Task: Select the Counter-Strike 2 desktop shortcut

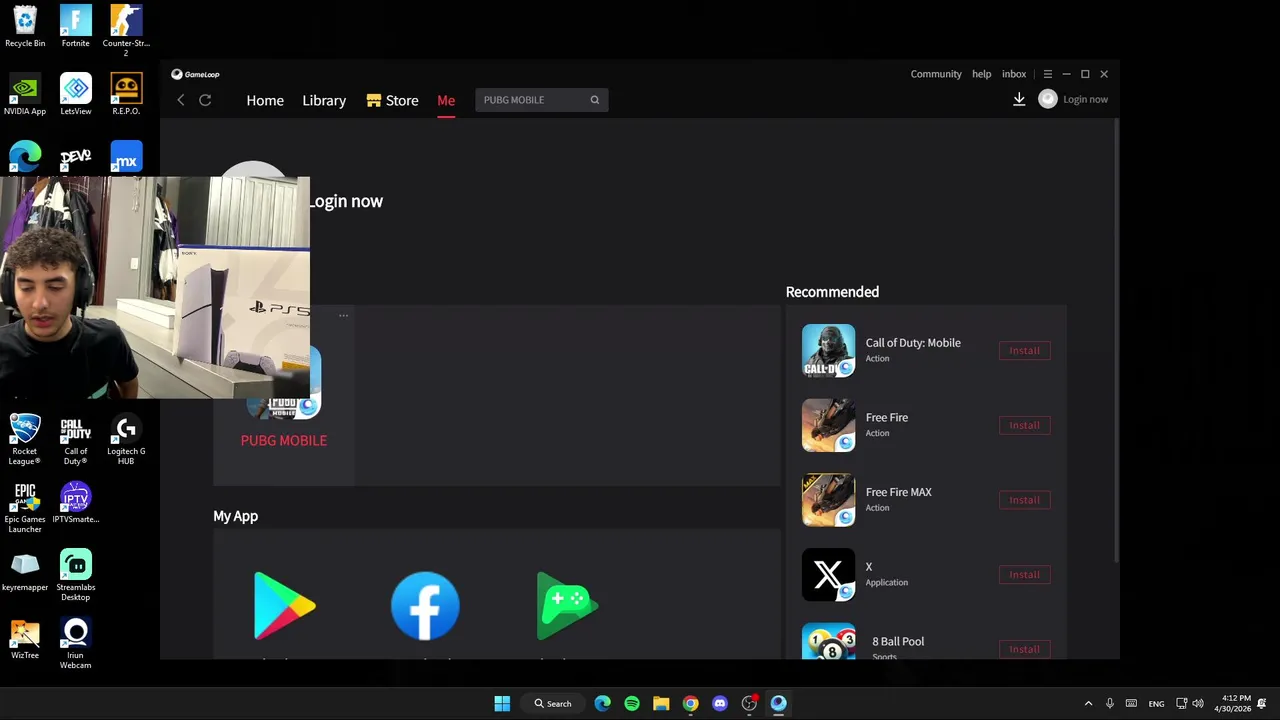Action: click(126, 30)
